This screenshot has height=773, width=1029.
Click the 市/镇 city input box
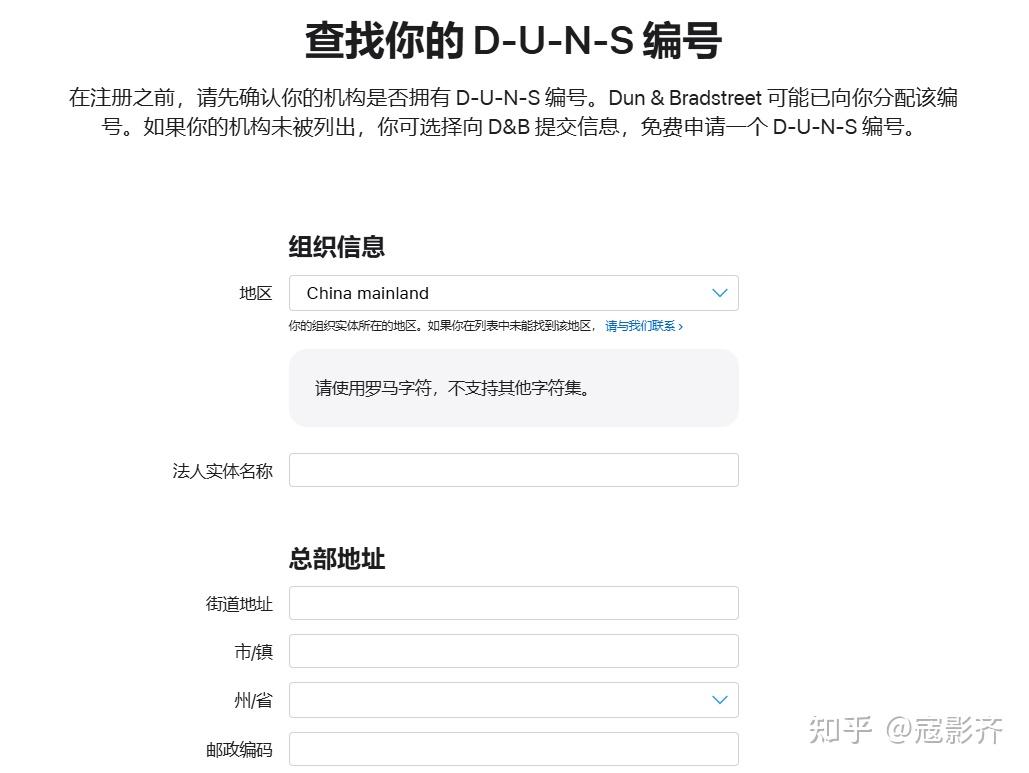pos(513,651)
